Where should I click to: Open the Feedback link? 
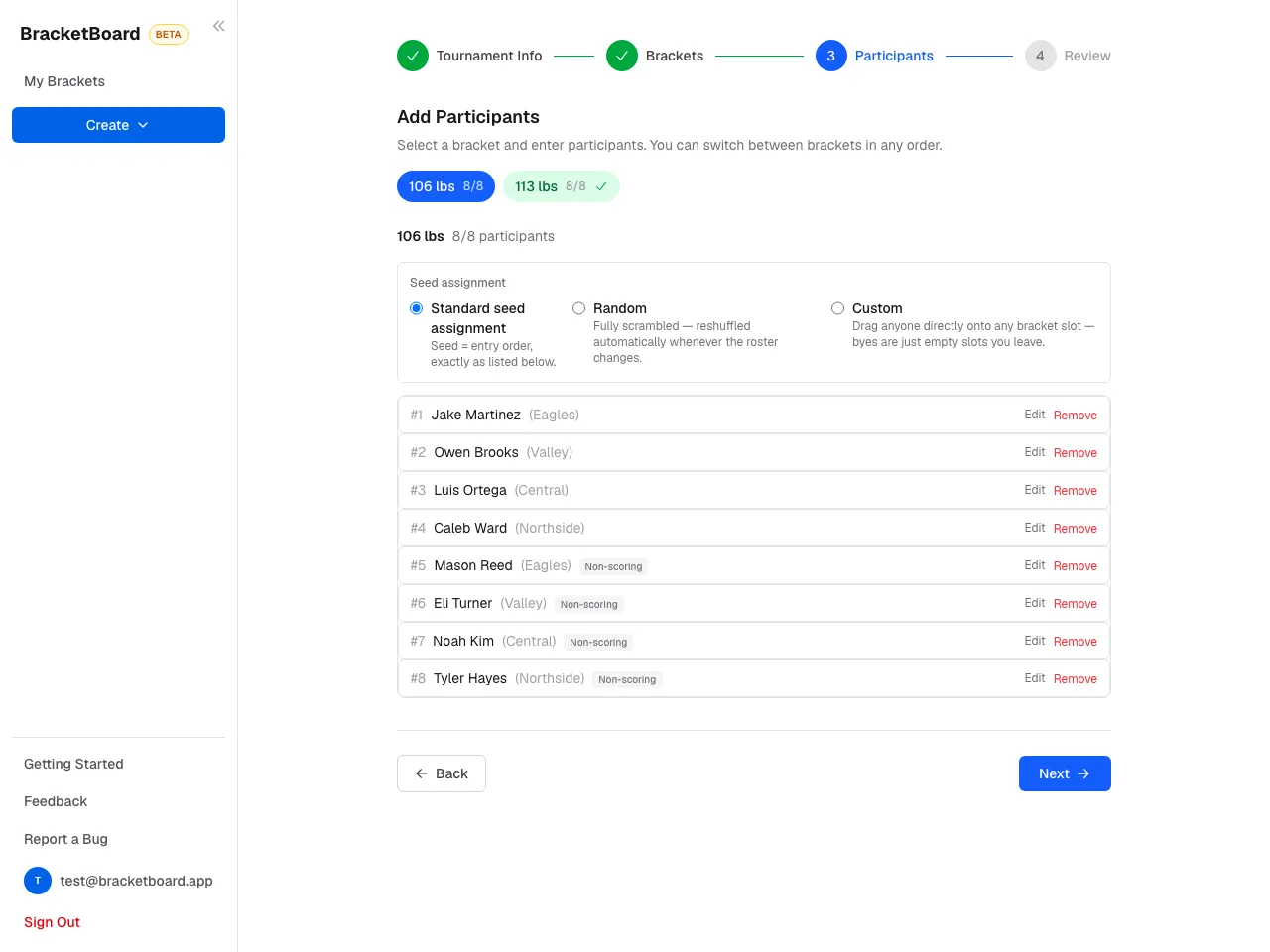point(56,801)
